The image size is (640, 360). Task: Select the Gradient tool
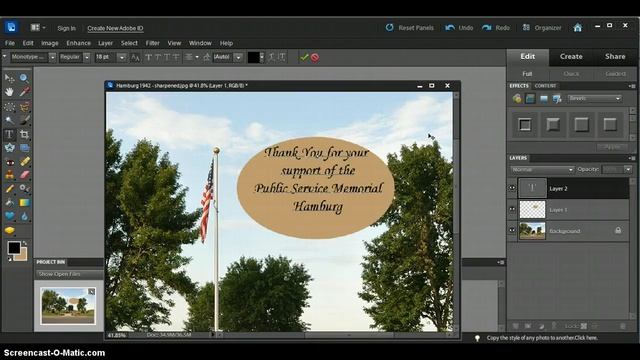(24, 202)
